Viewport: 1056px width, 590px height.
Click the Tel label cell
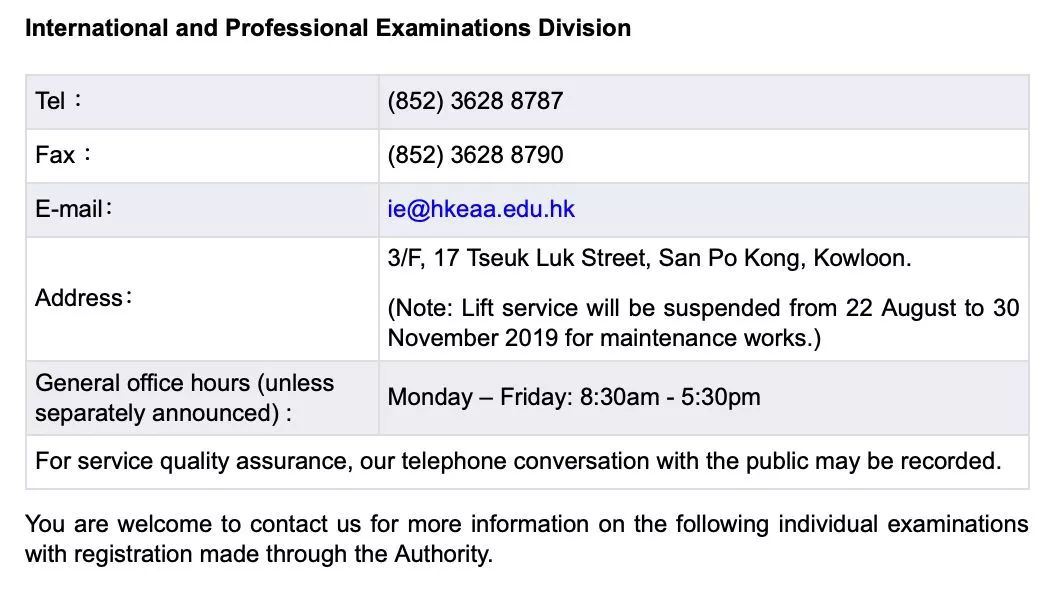202,102
